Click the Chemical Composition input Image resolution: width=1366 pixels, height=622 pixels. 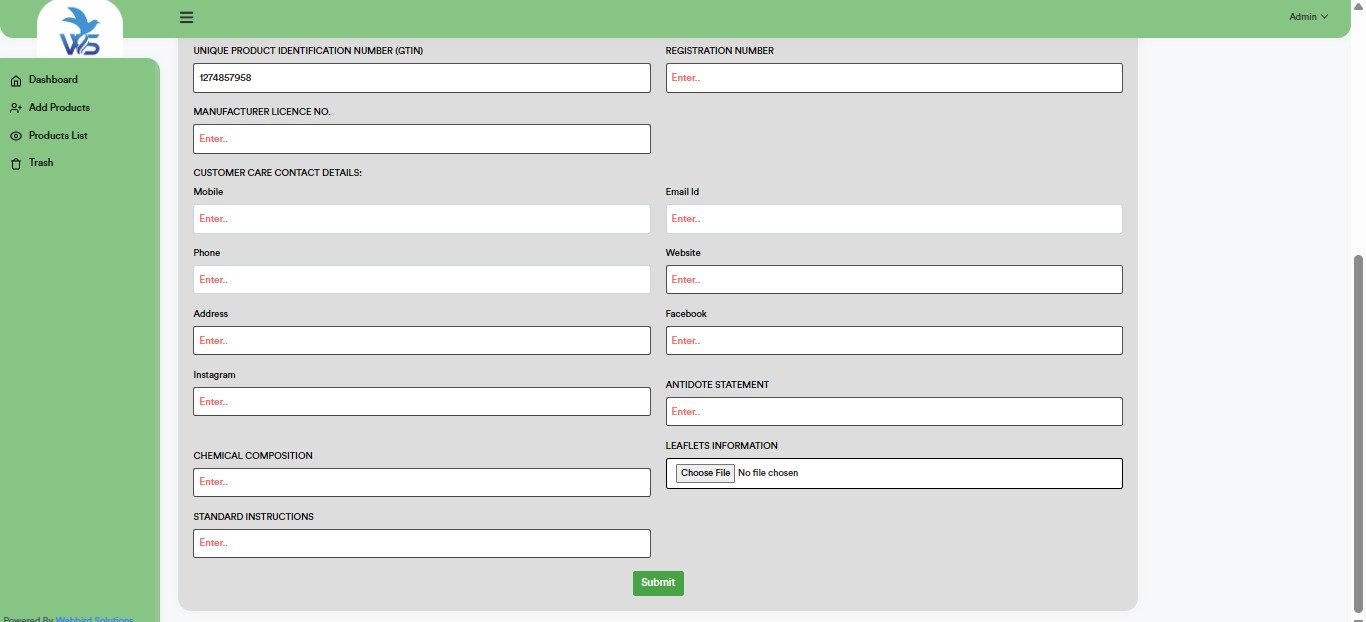[421, 482]
